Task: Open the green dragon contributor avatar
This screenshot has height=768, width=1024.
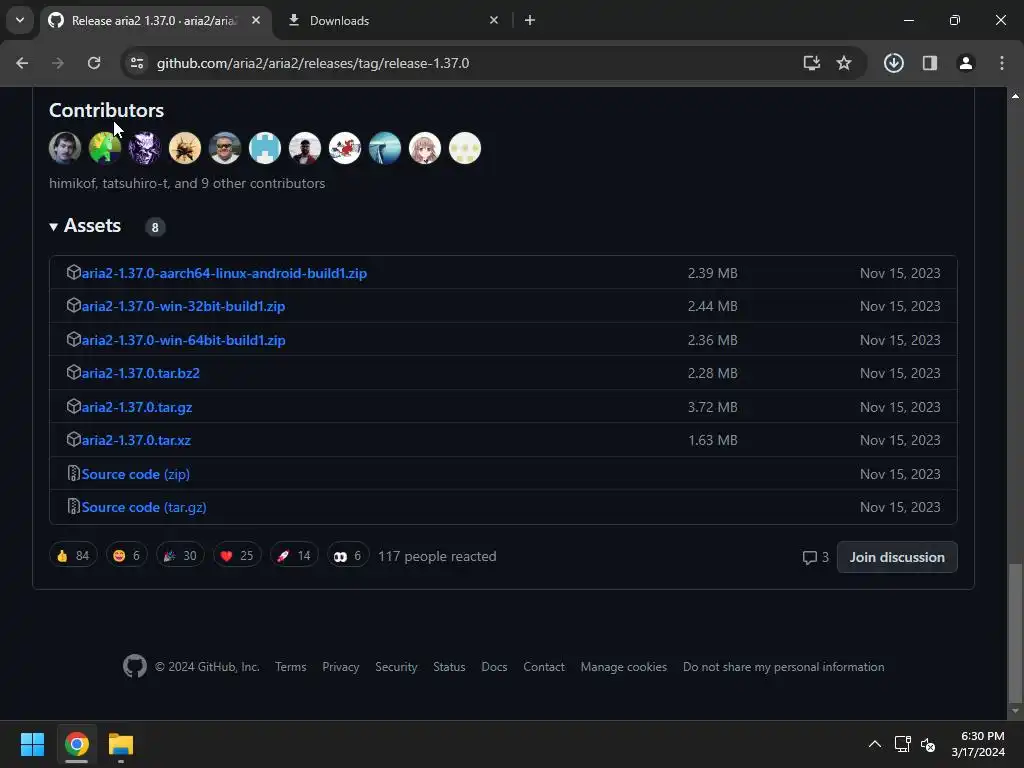Action: point(104,148)
